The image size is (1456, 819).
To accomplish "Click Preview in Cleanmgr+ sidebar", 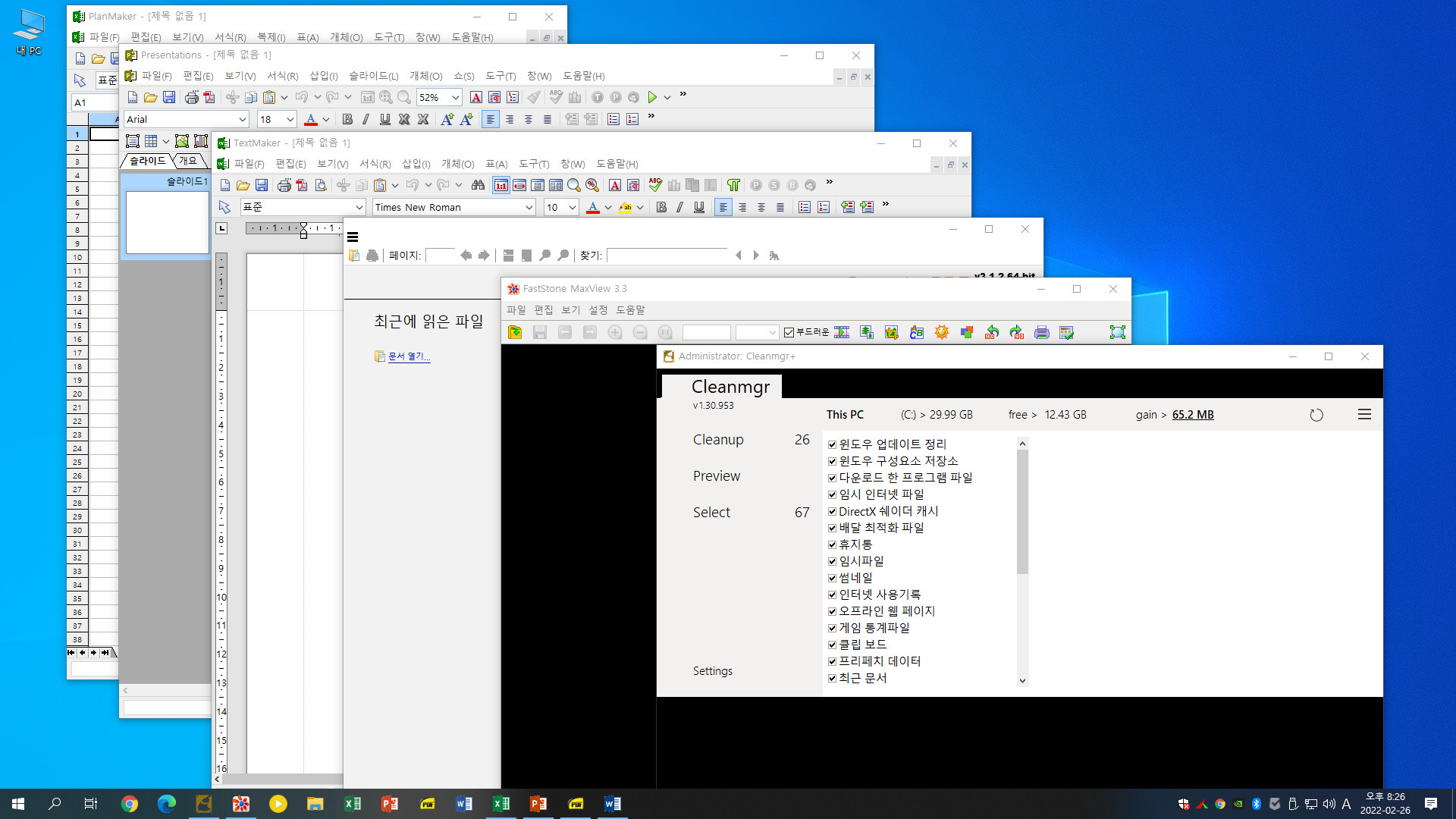I will (x=716, y=476).
